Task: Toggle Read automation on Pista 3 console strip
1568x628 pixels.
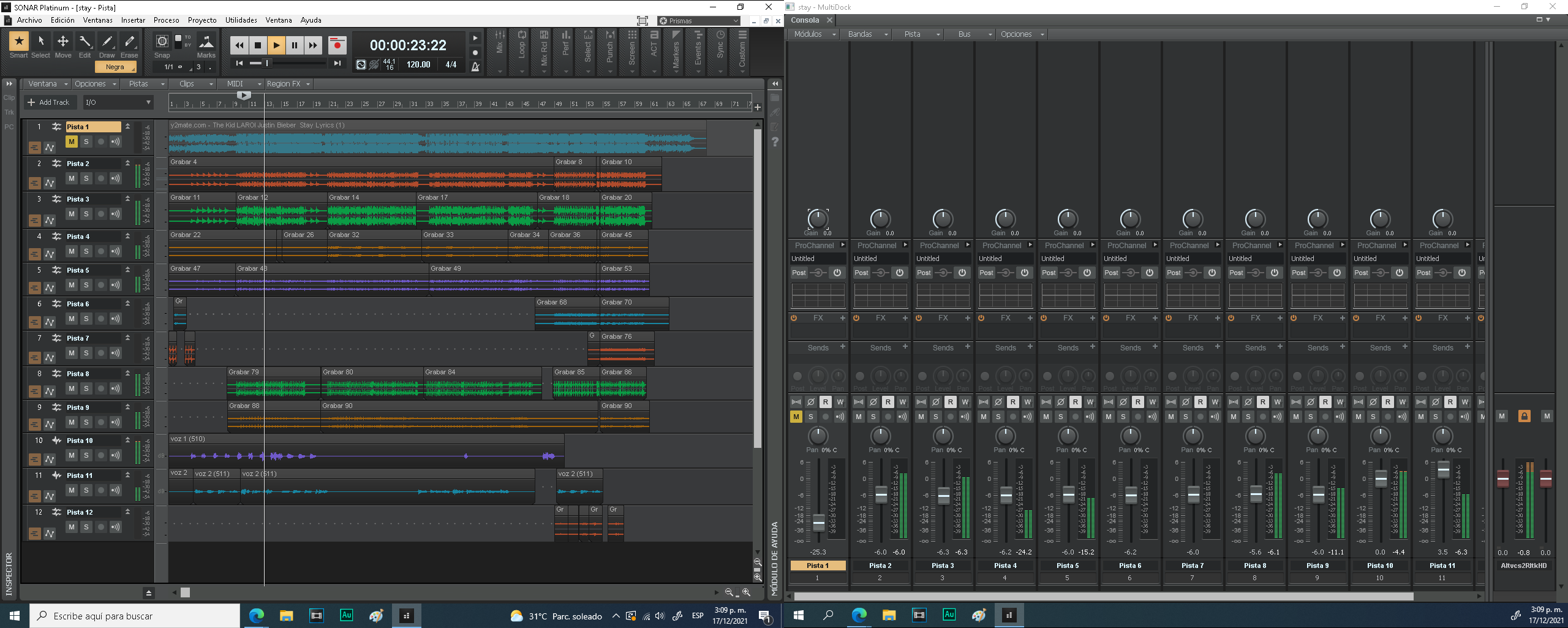Action: tap(951, 402)
